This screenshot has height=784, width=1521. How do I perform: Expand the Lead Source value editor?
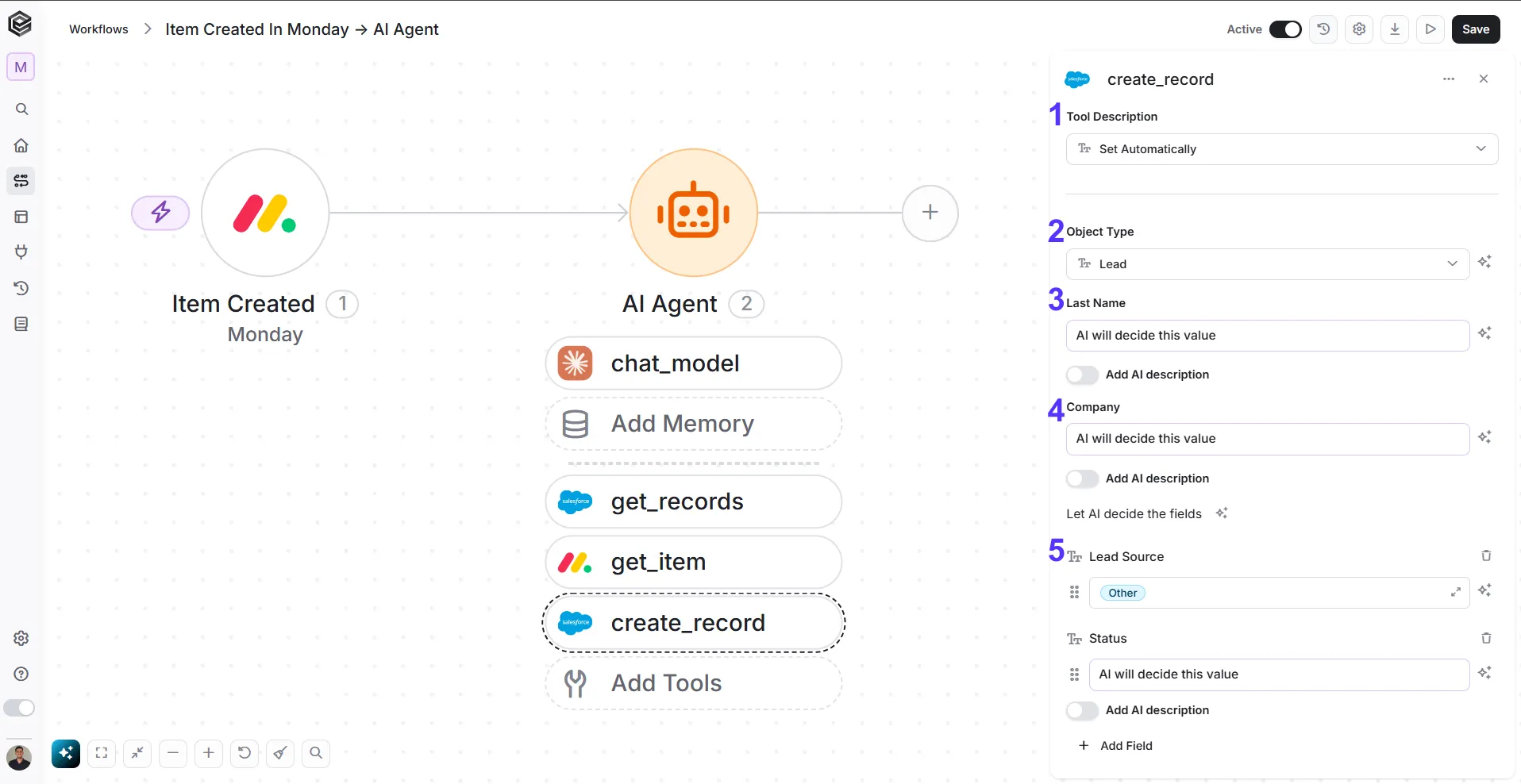(x=1456, y=592)
